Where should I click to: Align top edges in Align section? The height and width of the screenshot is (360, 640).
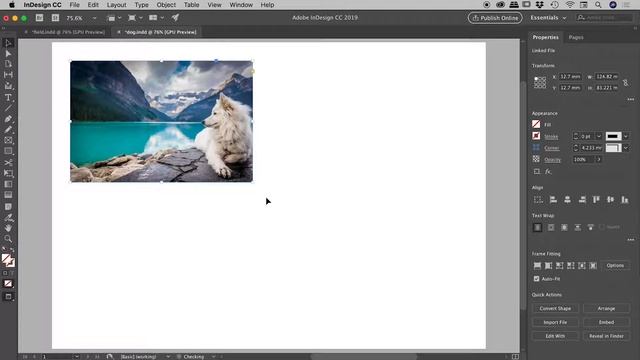click(x=596, y=200)
